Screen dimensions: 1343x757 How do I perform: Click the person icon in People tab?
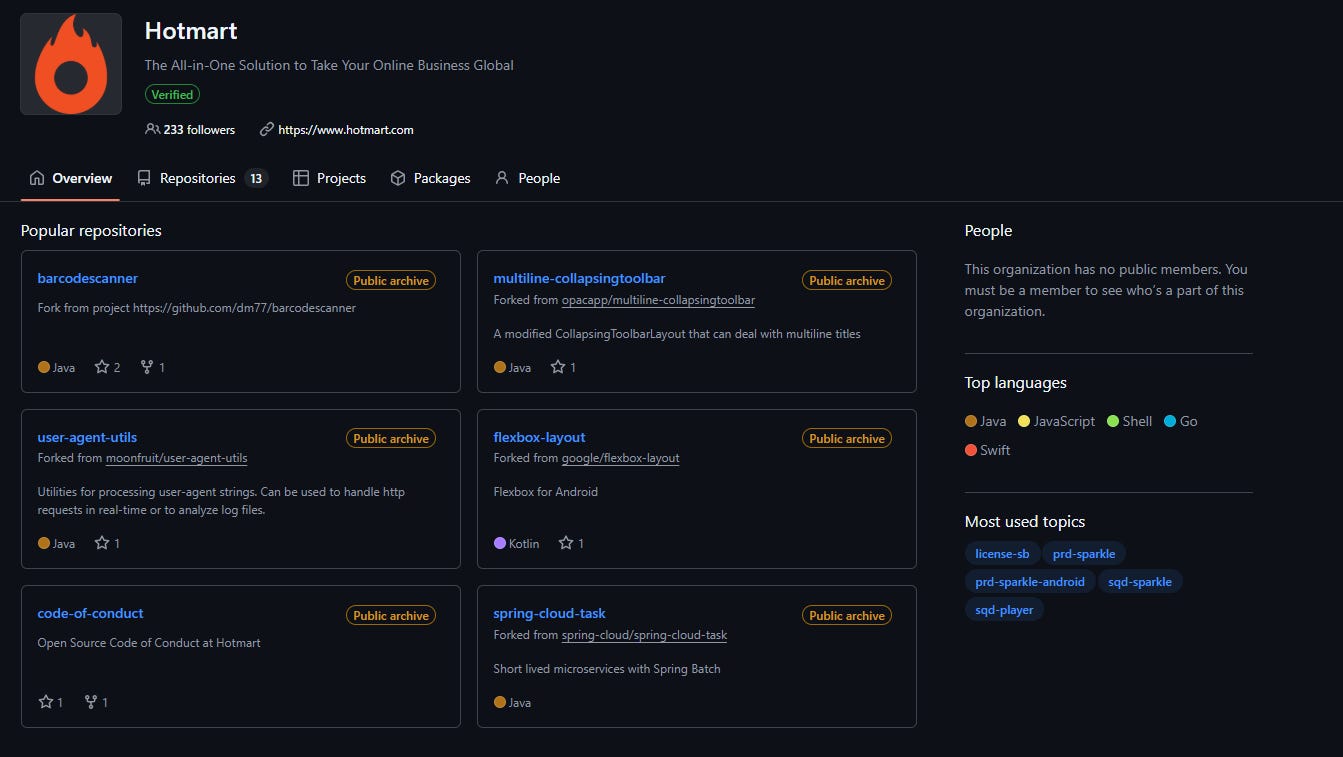tap(502, 178)
